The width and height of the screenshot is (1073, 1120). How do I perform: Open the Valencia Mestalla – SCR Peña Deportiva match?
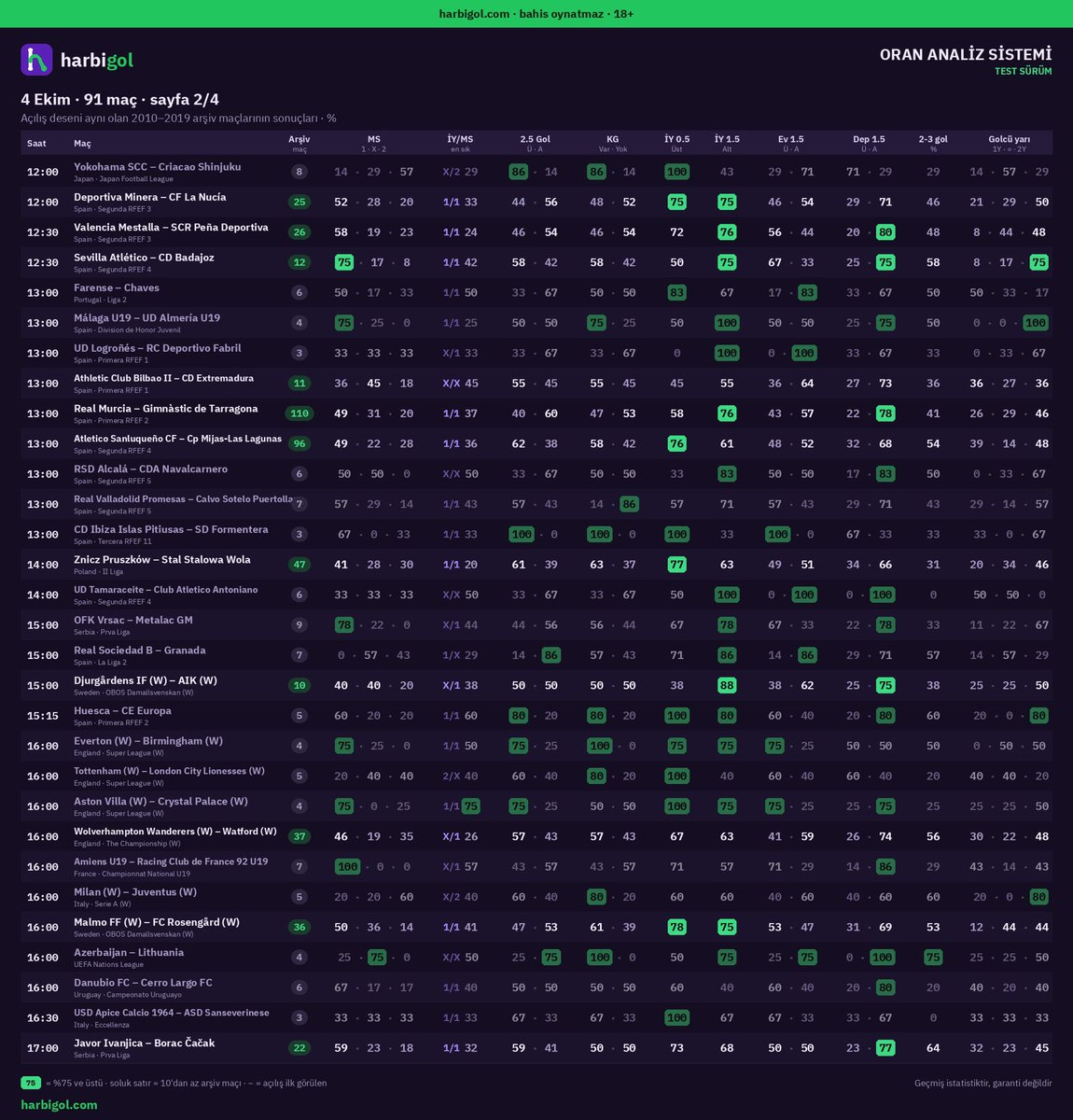(171, 227)
